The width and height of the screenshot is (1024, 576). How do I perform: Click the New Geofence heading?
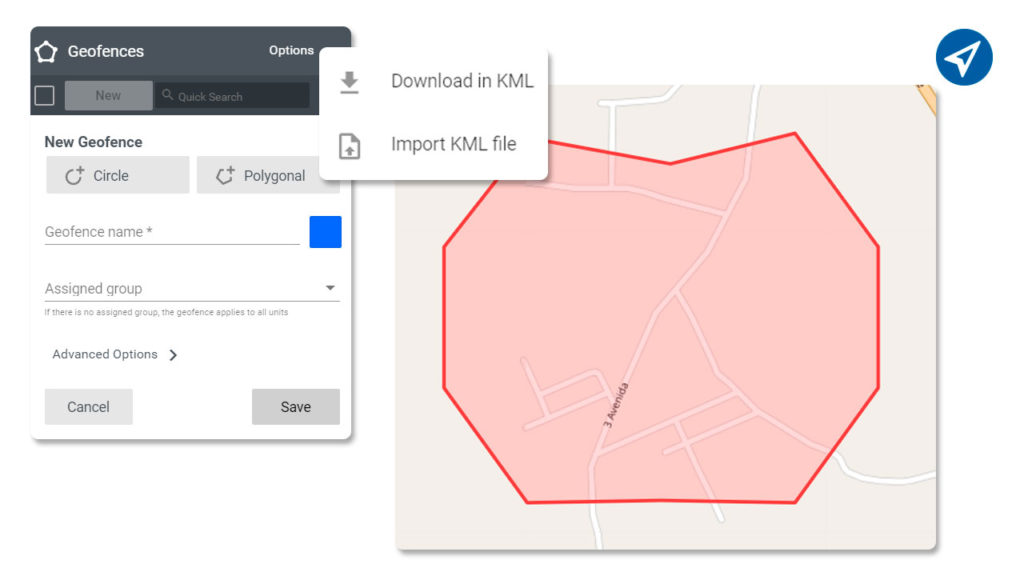point(93,142)
